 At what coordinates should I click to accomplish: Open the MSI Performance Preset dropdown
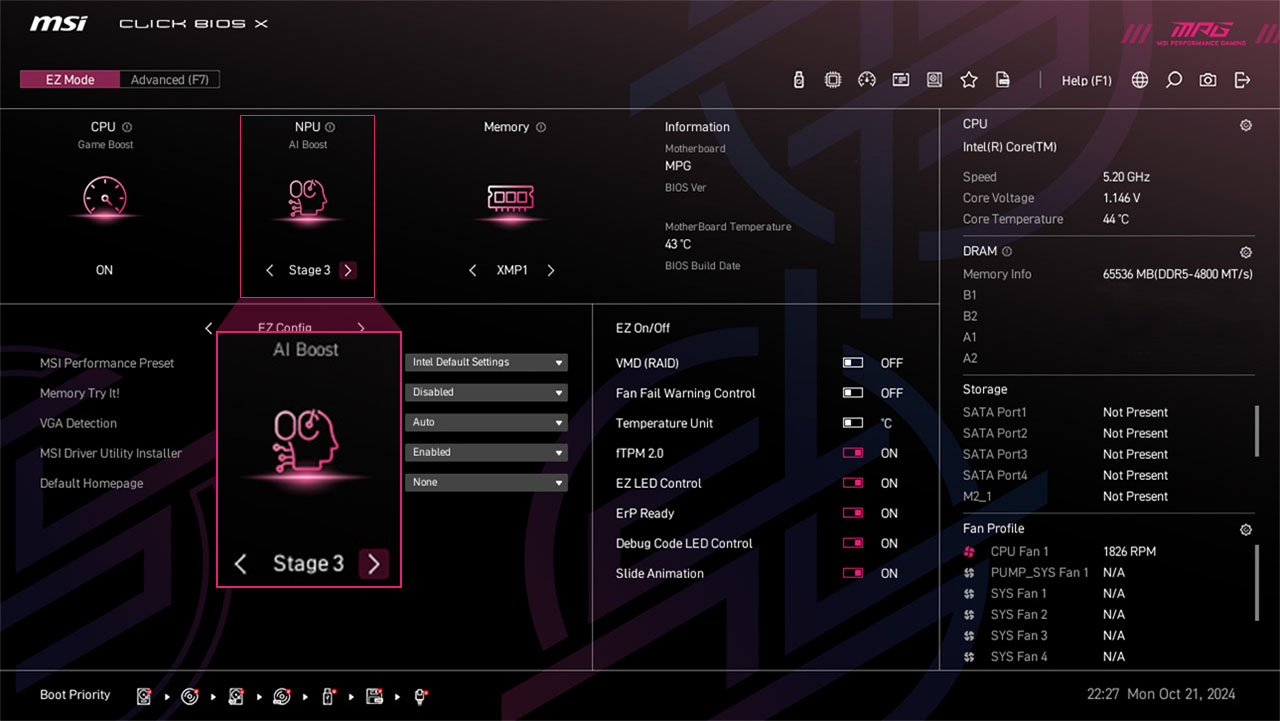pos(486,362)
